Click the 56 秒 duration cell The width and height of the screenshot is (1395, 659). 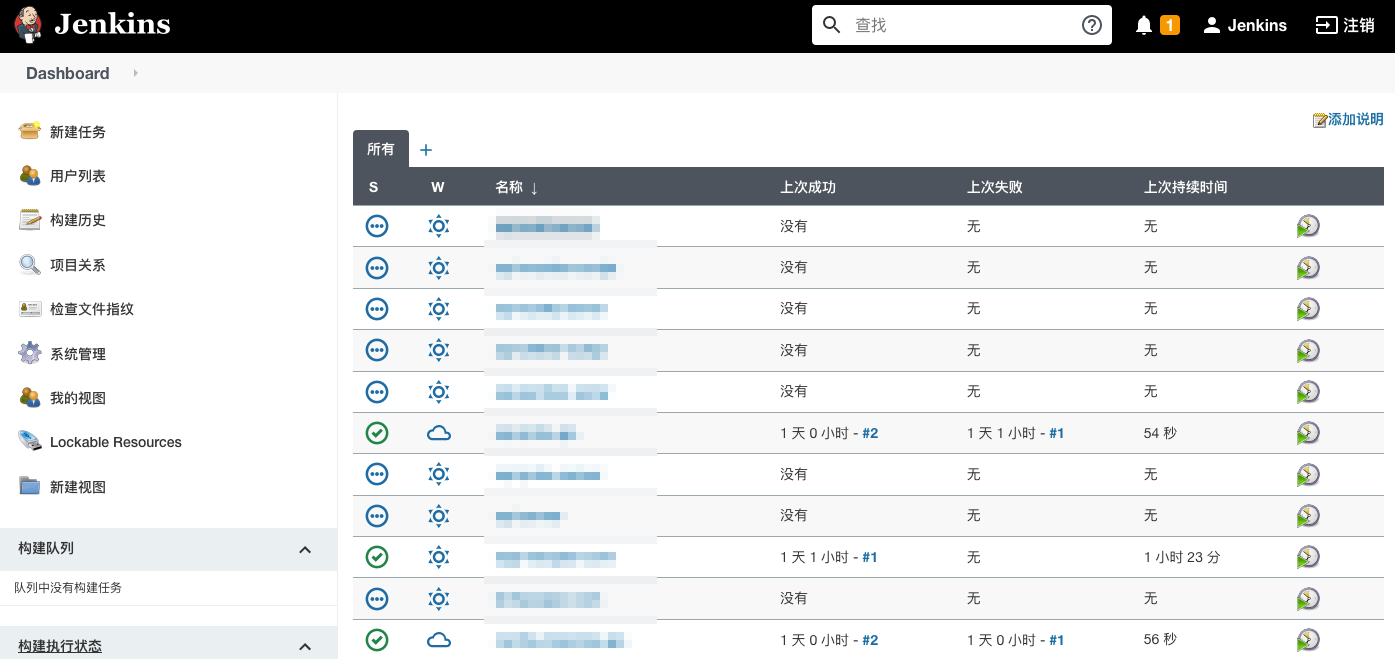point(1160,640)
